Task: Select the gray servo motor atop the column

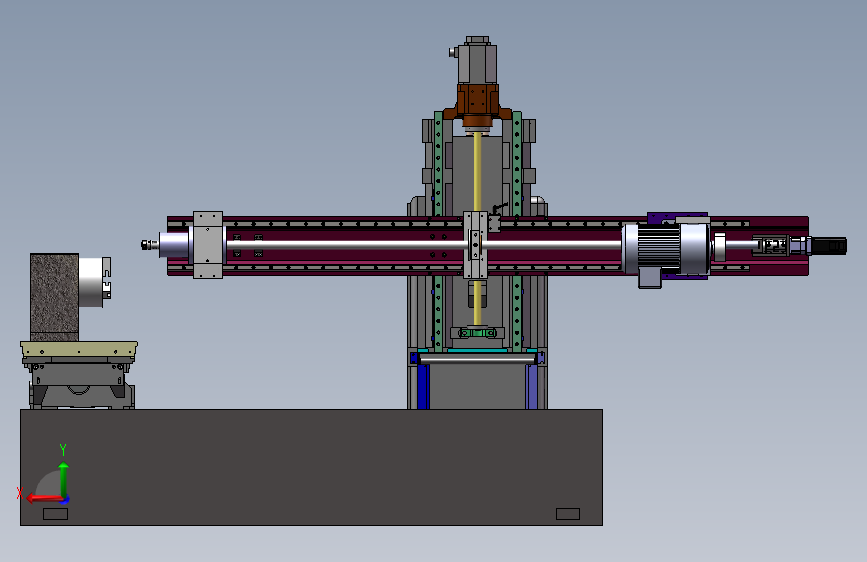Action: point(477,60)
